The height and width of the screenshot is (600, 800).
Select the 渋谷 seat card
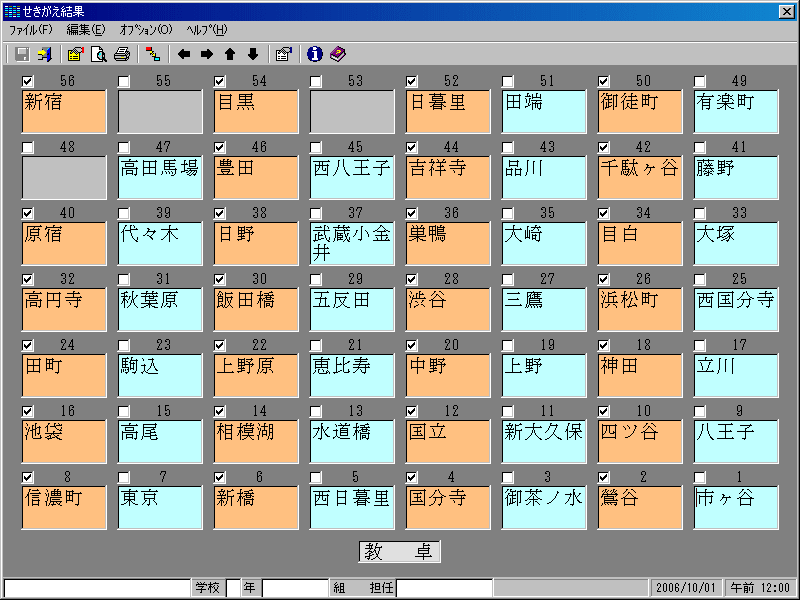coord(448,309)
